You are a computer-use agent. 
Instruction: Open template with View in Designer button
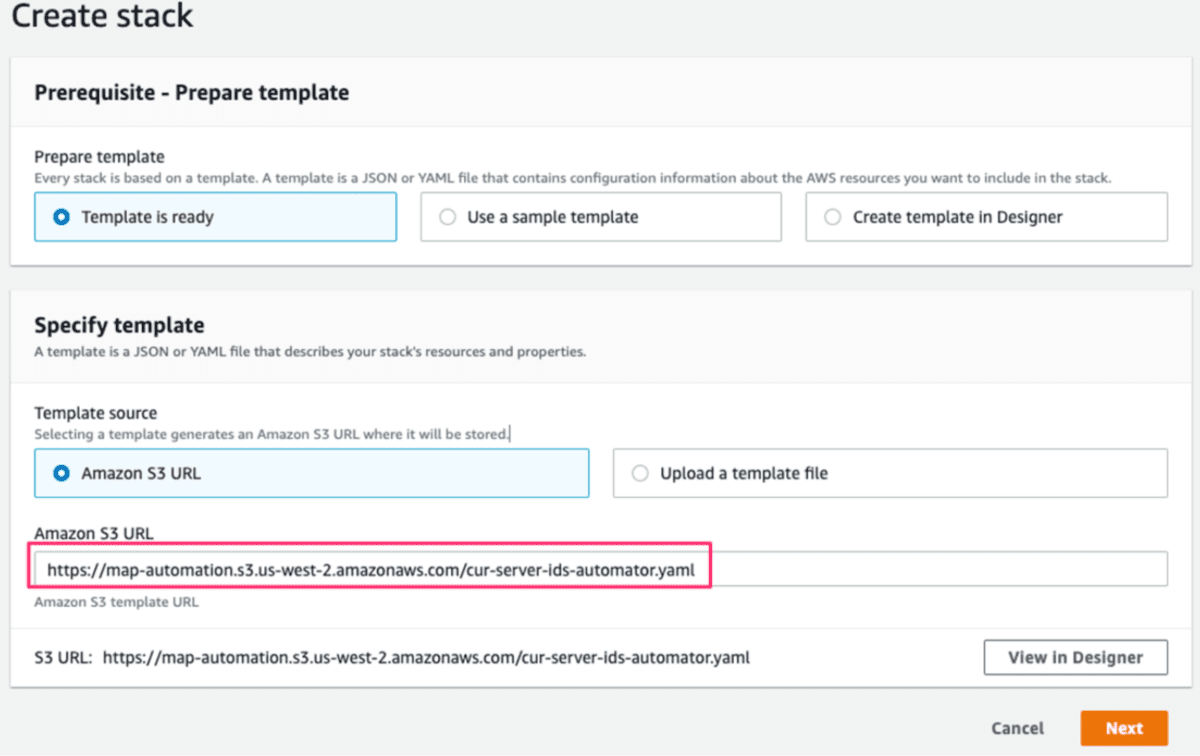1075,658
